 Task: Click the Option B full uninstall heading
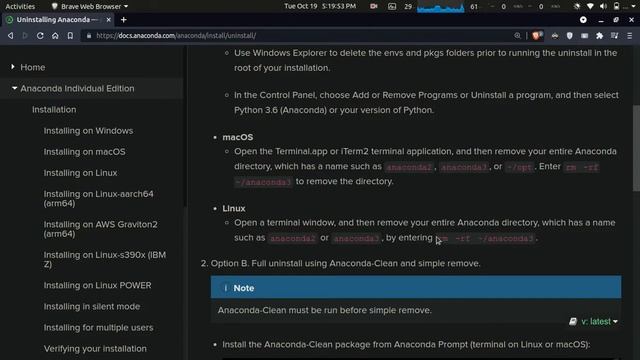tap(345, 264)
